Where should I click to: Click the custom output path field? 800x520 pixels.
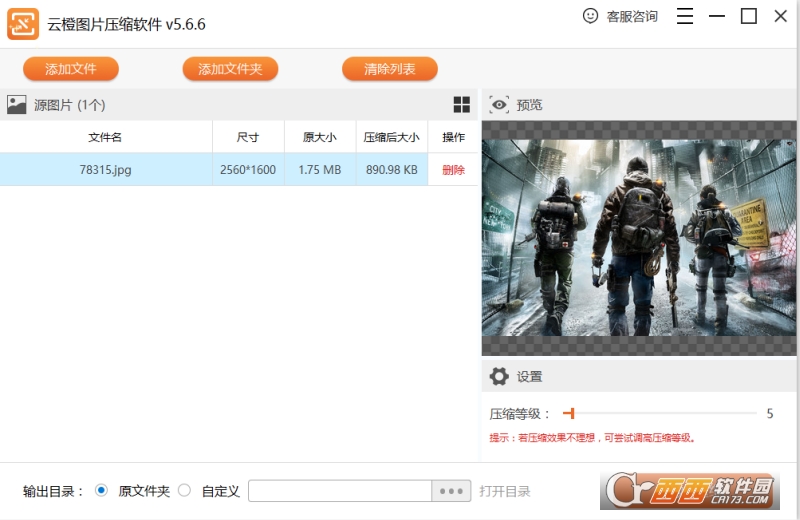pyautogui.click(x=340, y=491)
